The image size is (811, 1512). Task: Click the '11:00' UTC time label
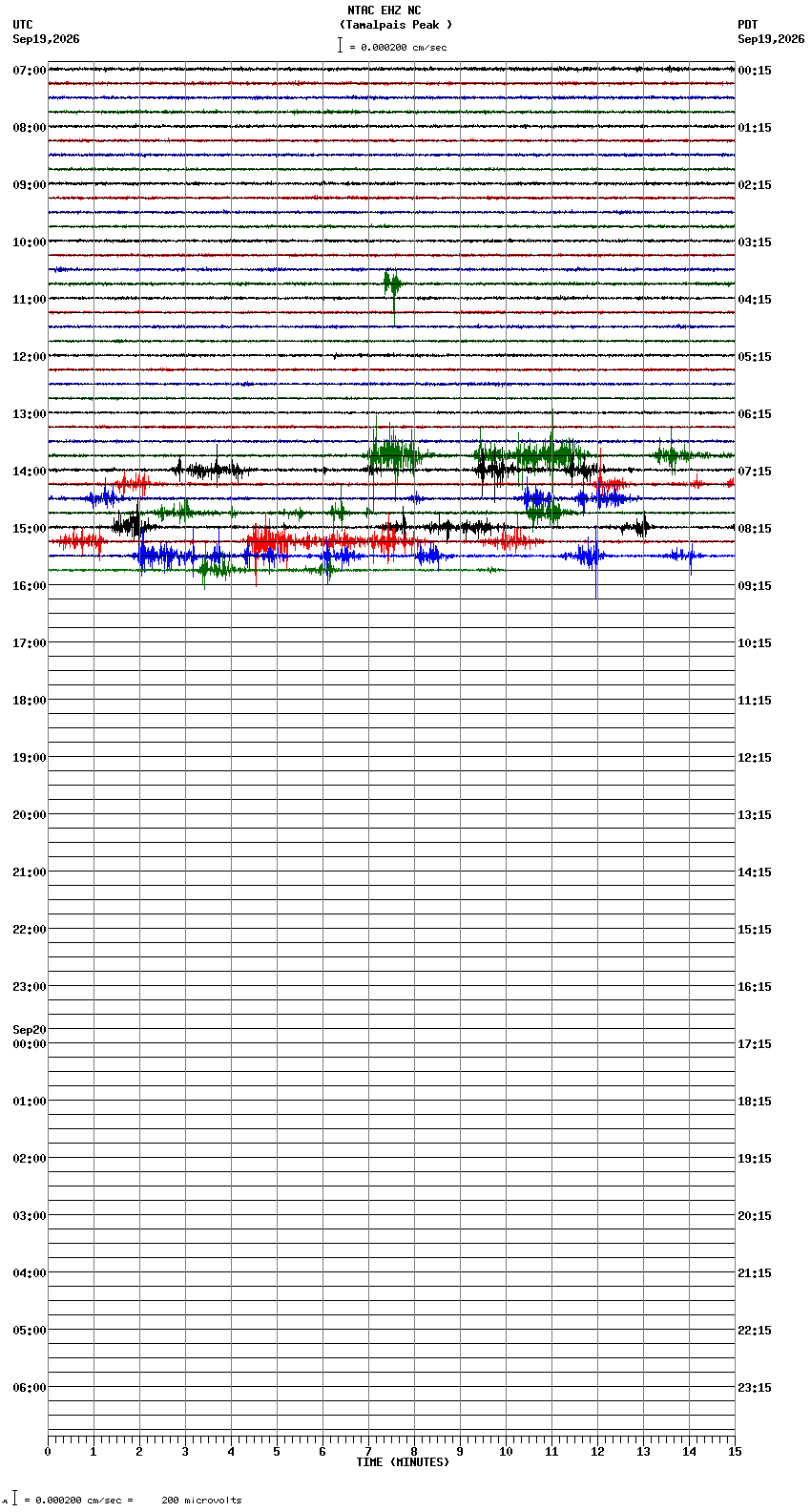(x=30, y=300)
